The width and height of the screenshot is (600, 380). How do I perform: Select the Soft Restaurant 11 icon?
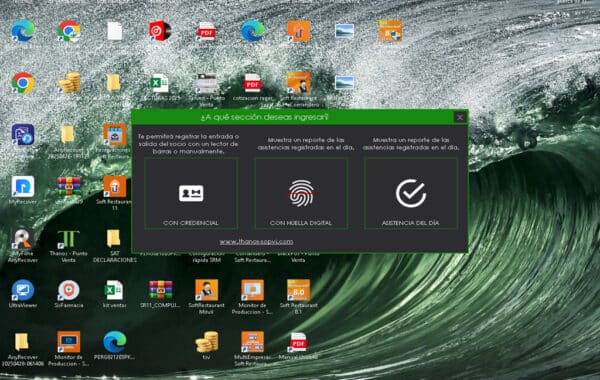[x=114, y=193]
